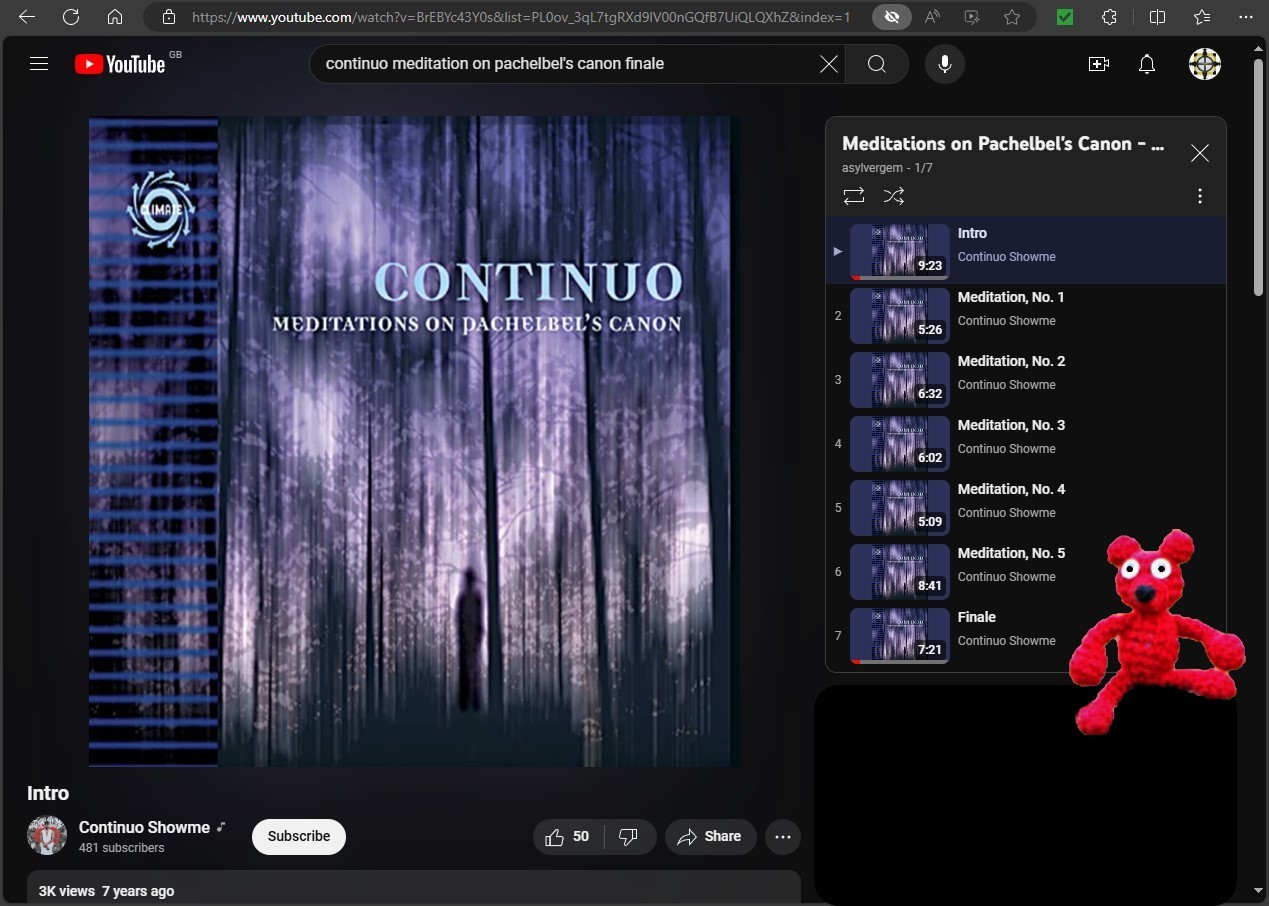Open notifications bell

pos(1147,64)
